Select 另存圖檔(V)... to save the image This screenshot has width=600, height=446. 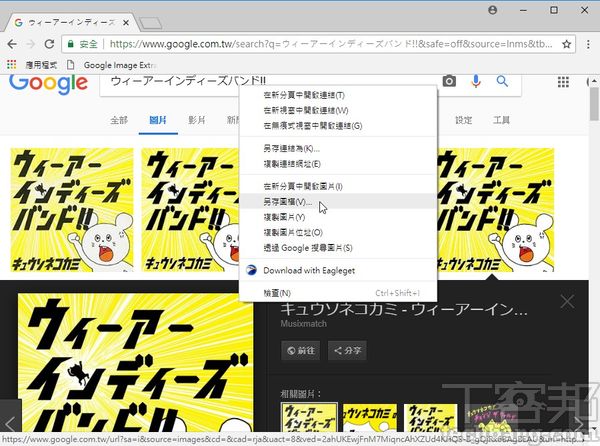tap(338, 202)
